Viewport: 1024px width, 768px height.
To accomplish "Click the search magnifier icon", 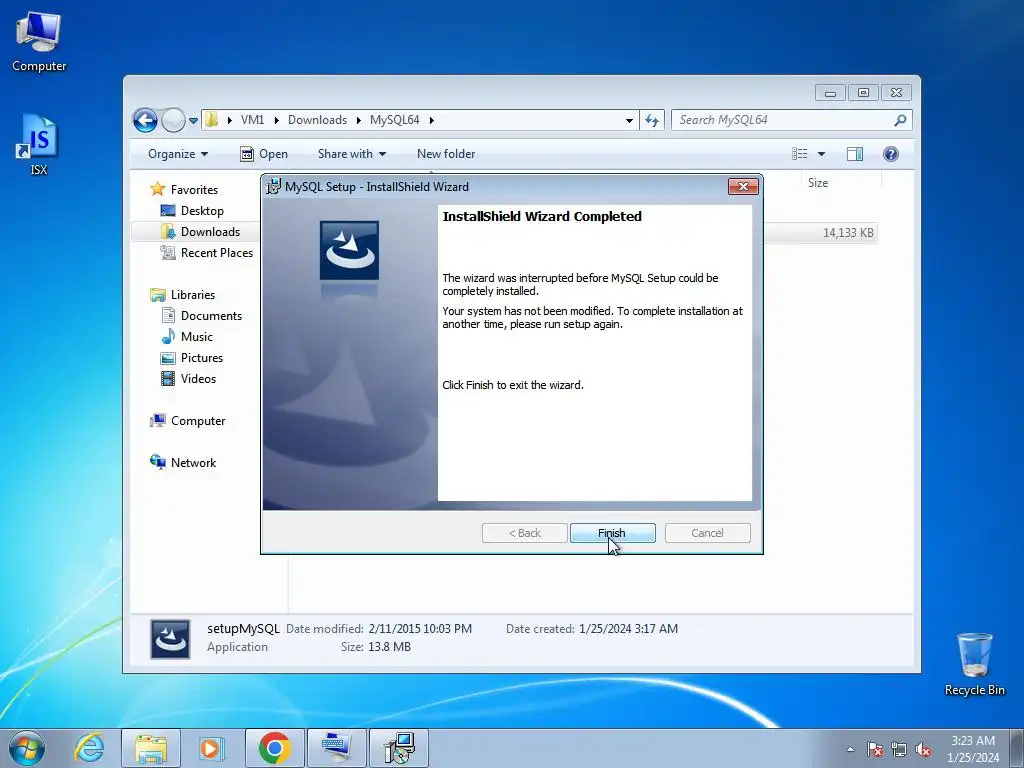I will pos(901,120).
